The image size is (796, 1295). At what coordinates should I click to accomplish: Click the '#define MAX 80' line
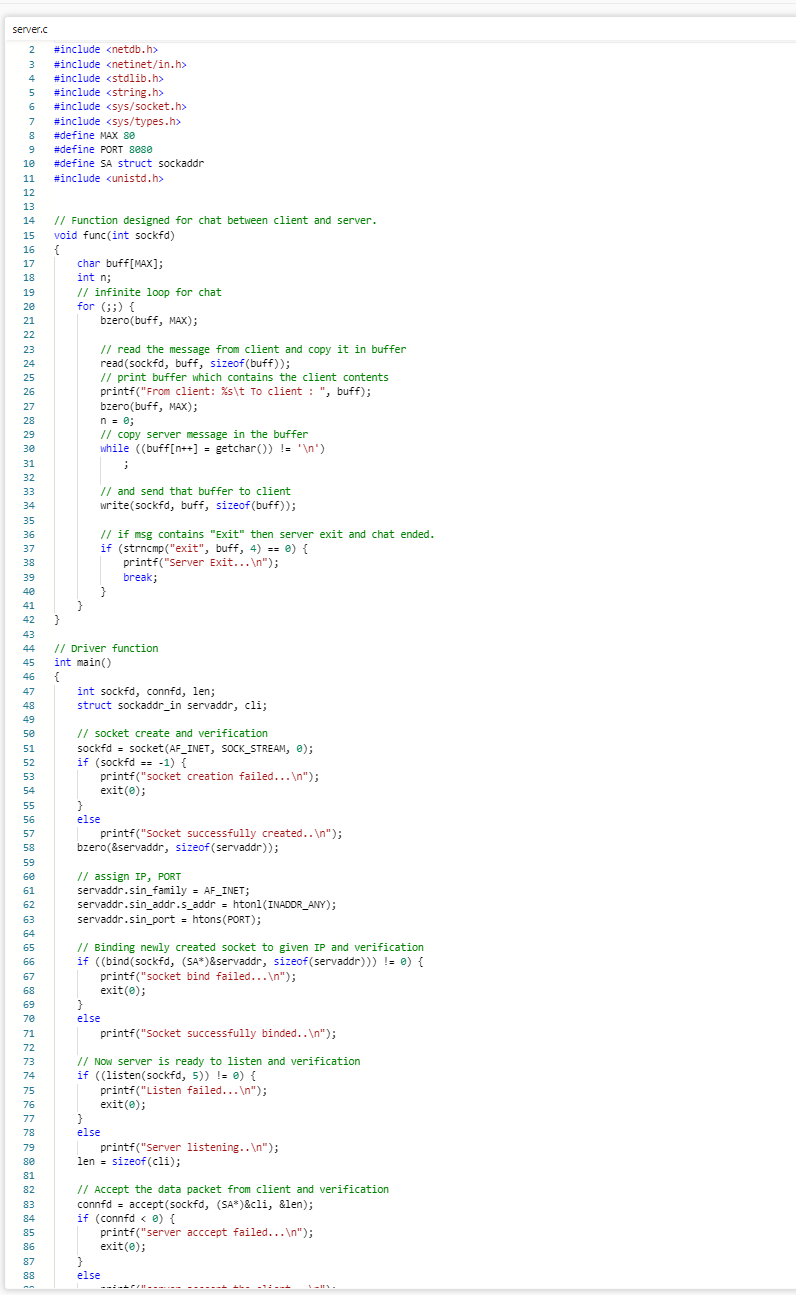pos(94,135)
